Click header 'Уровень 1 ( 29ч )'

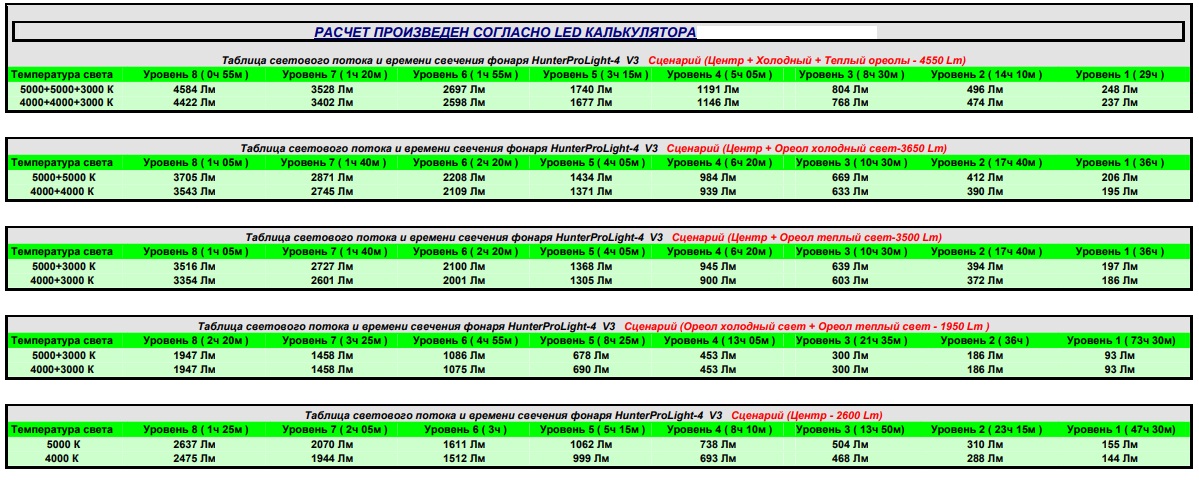[x=1121, y=74]
